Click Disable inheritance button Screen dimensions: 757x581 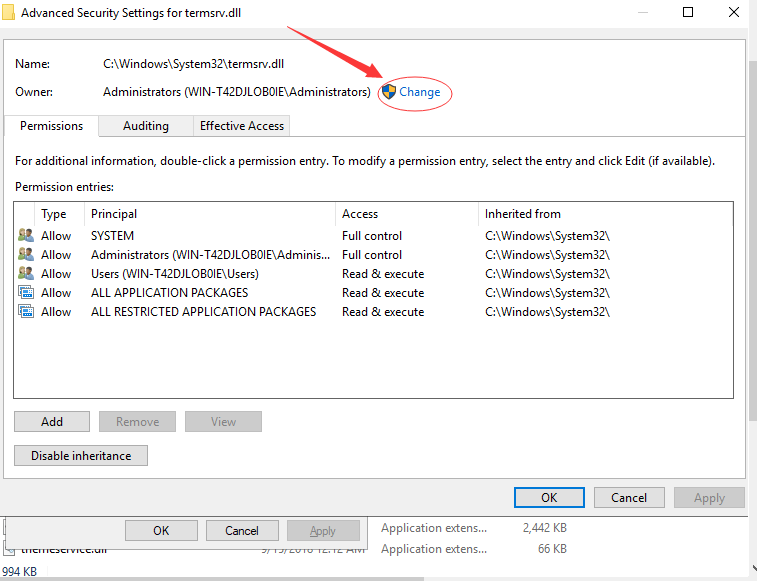pos(81,455)
